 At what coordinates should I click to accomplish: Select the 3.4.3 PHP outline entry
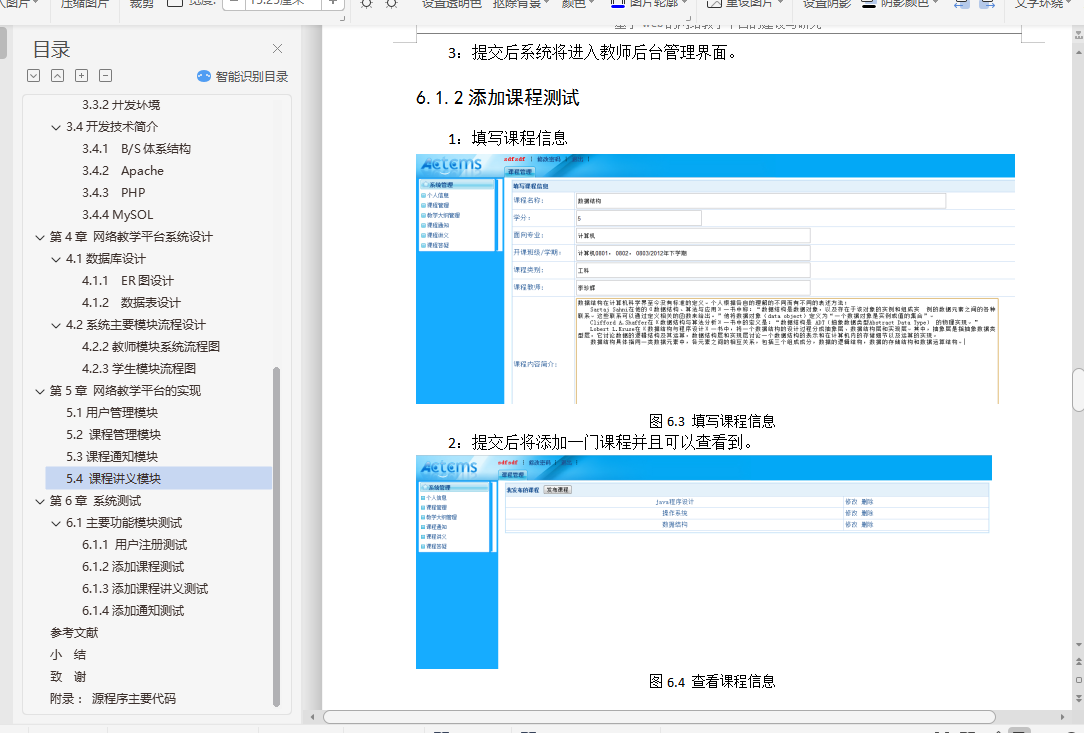point(113,193)
